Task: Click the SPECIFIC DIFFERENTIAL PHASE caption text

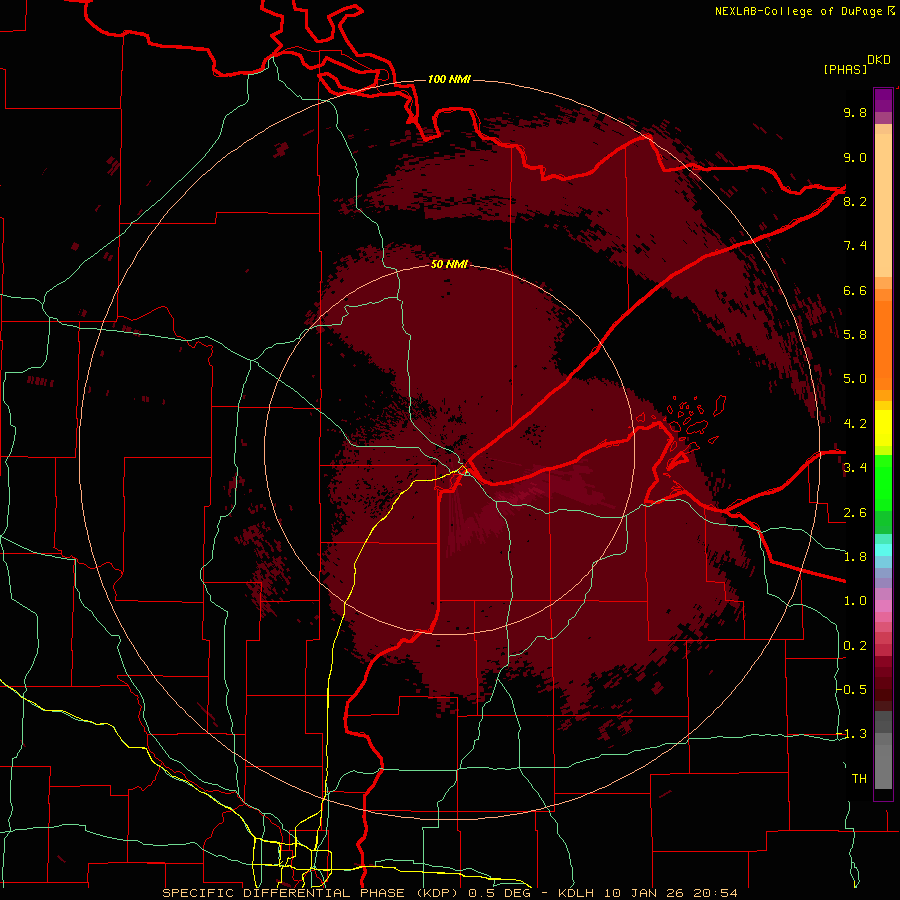Action: 282,893
